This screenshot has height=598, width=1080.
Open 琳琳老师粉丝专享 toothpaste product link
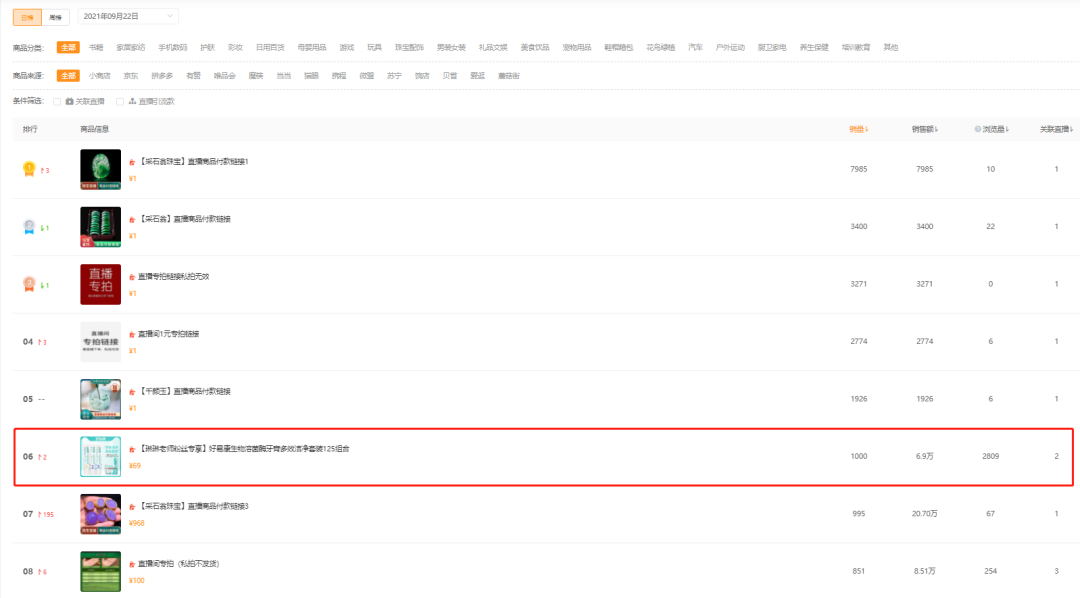(x=244, y=449)
